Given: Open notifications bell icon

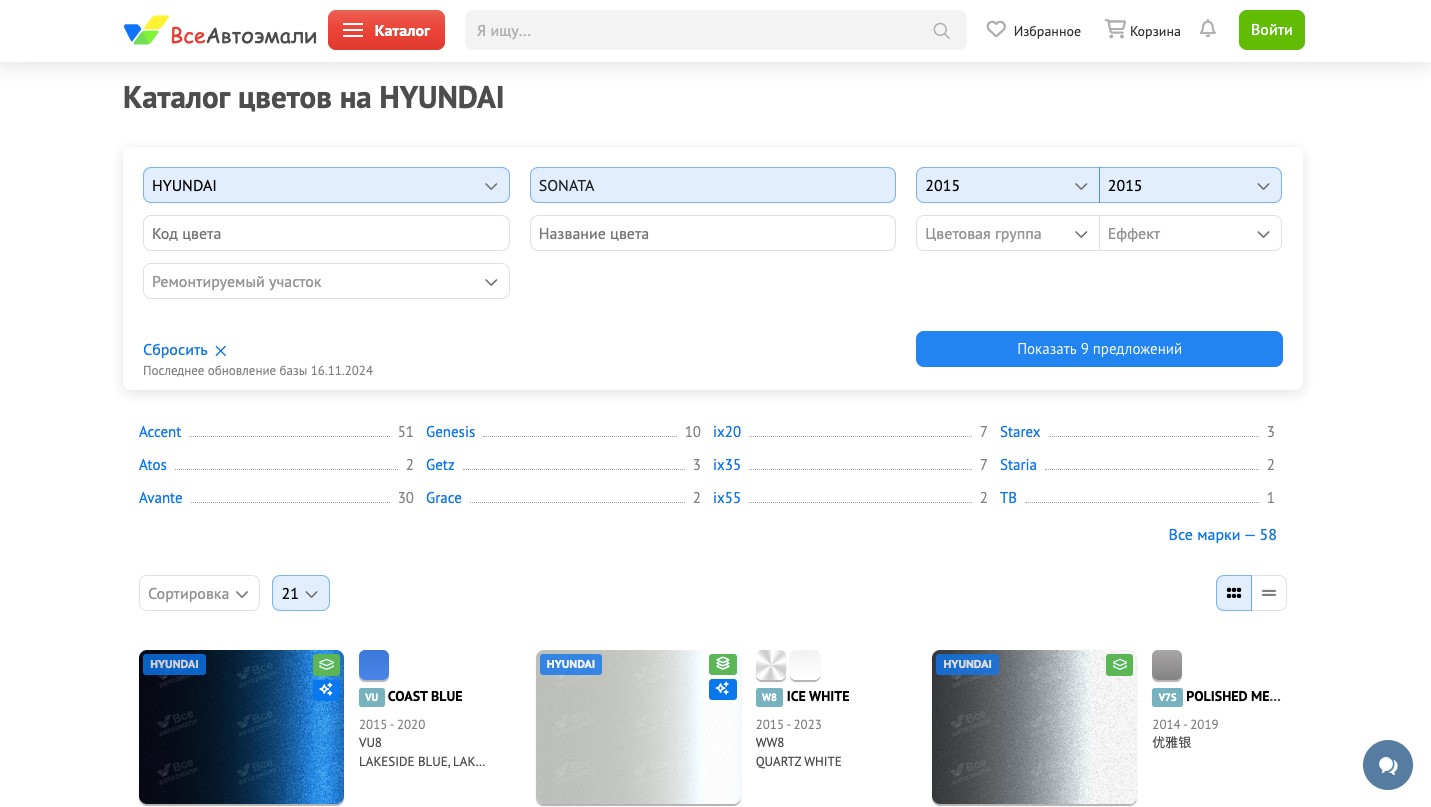Looking at the screenshot, I should [x=1208, y=29].
